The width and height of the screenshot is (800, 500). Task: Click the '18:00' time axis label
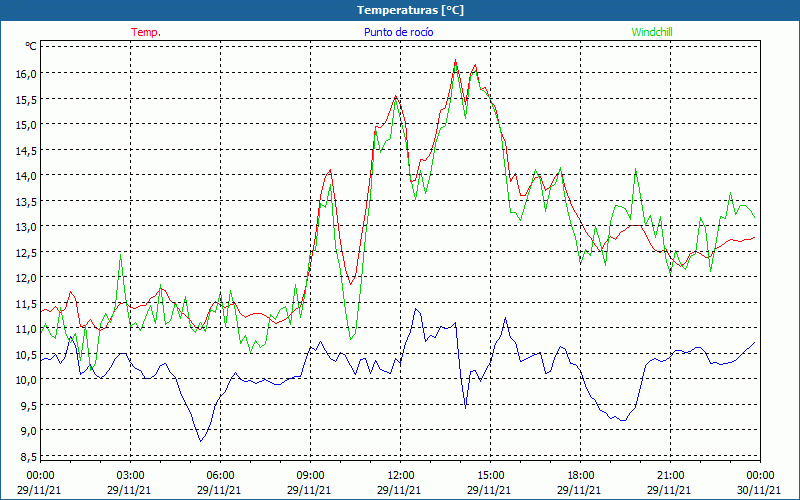[x=581, y=476]
